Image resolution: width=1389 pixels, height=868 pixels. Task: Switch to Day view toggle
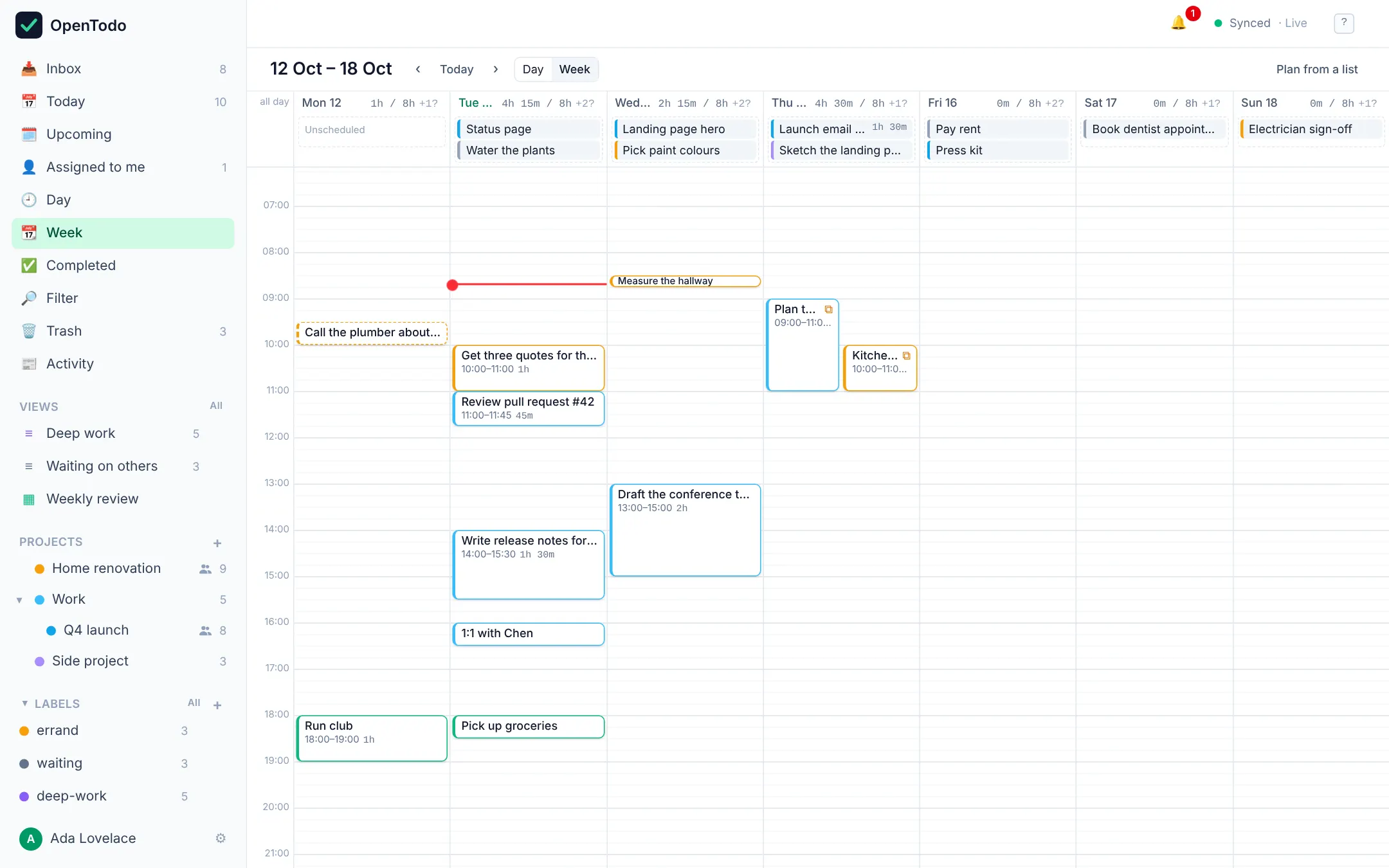click(x=533, y=69)
